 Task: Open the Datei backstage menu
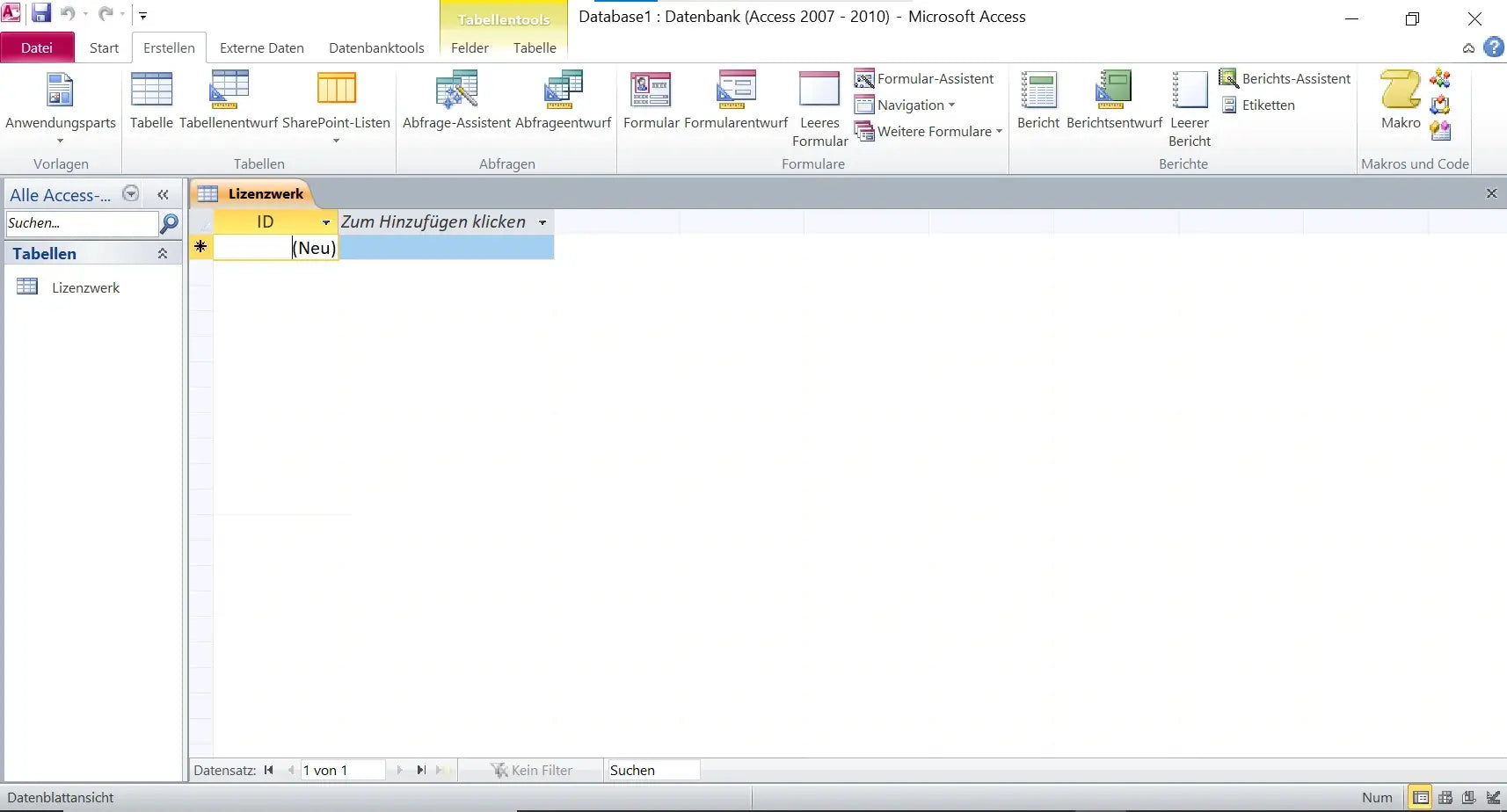point(37,47)
